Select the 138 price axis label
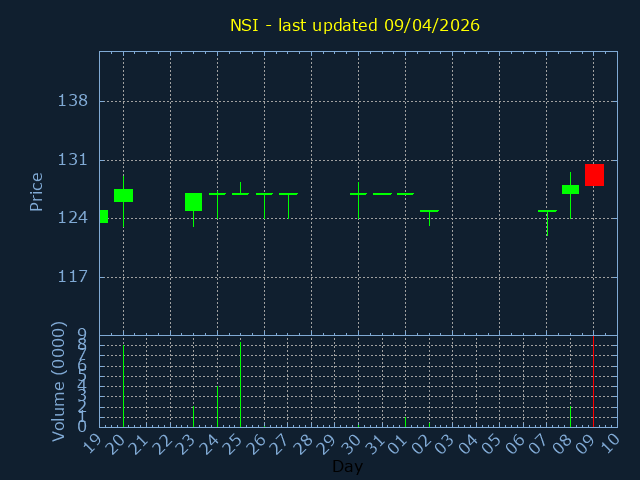This screenshot has width=640, height=480. (x=73, y=101)
